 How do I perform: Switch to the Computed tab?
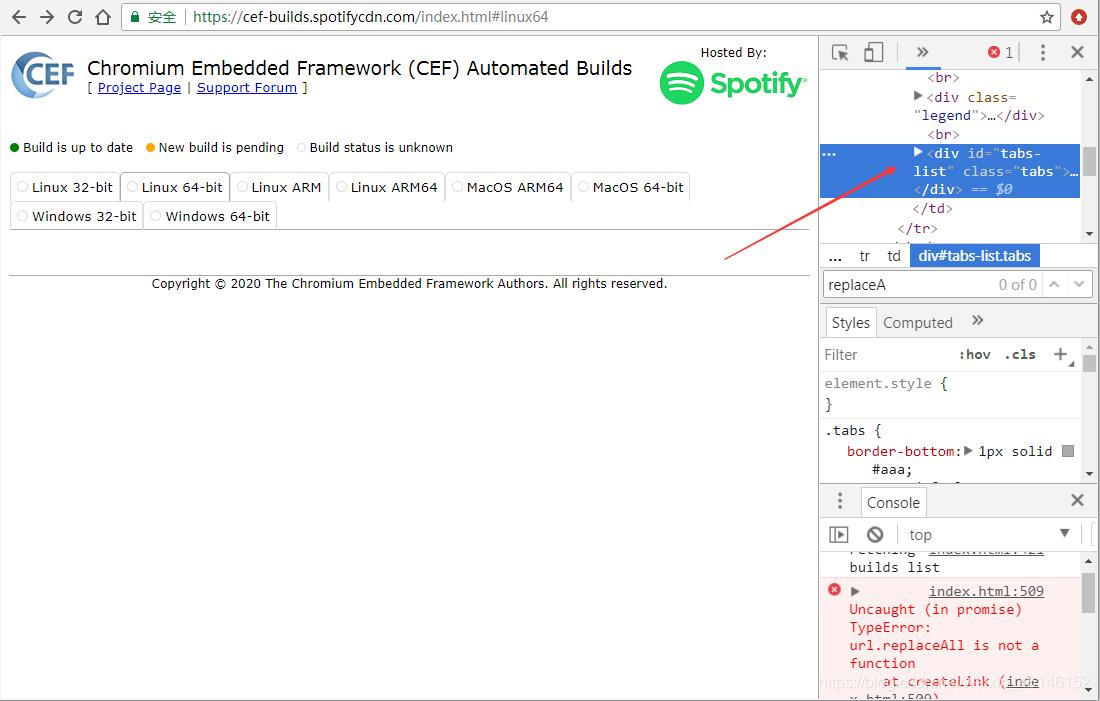pos(918,323)
